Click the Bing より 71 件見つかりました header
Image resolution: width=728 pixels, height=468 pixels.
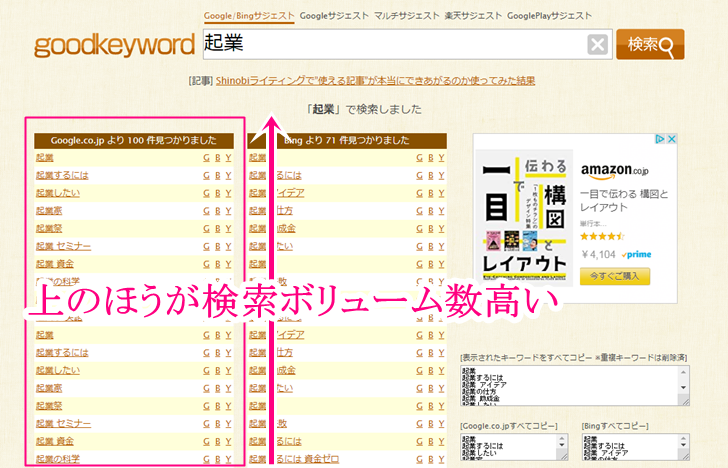click(347, 140)
